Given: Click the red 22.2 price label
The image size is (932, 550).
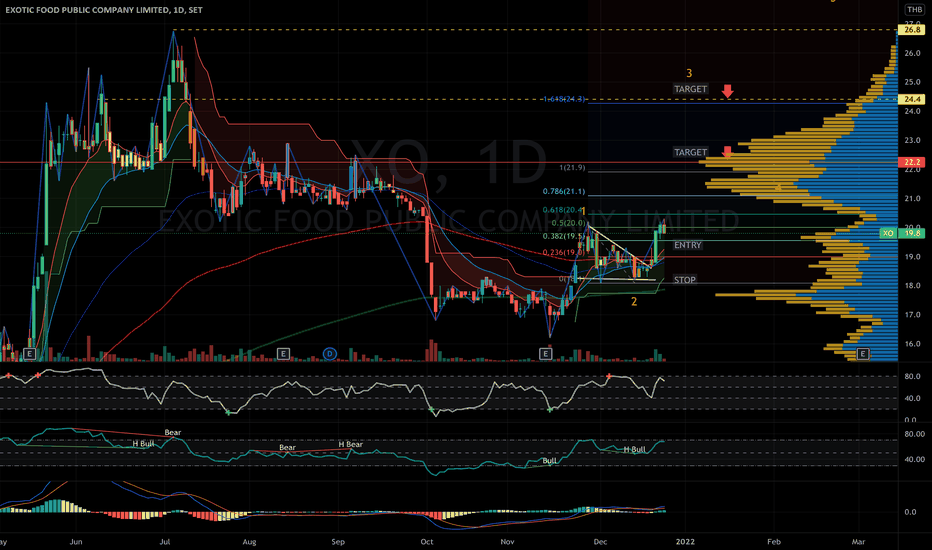Looking at the screenshot, I should pos(912,162).
